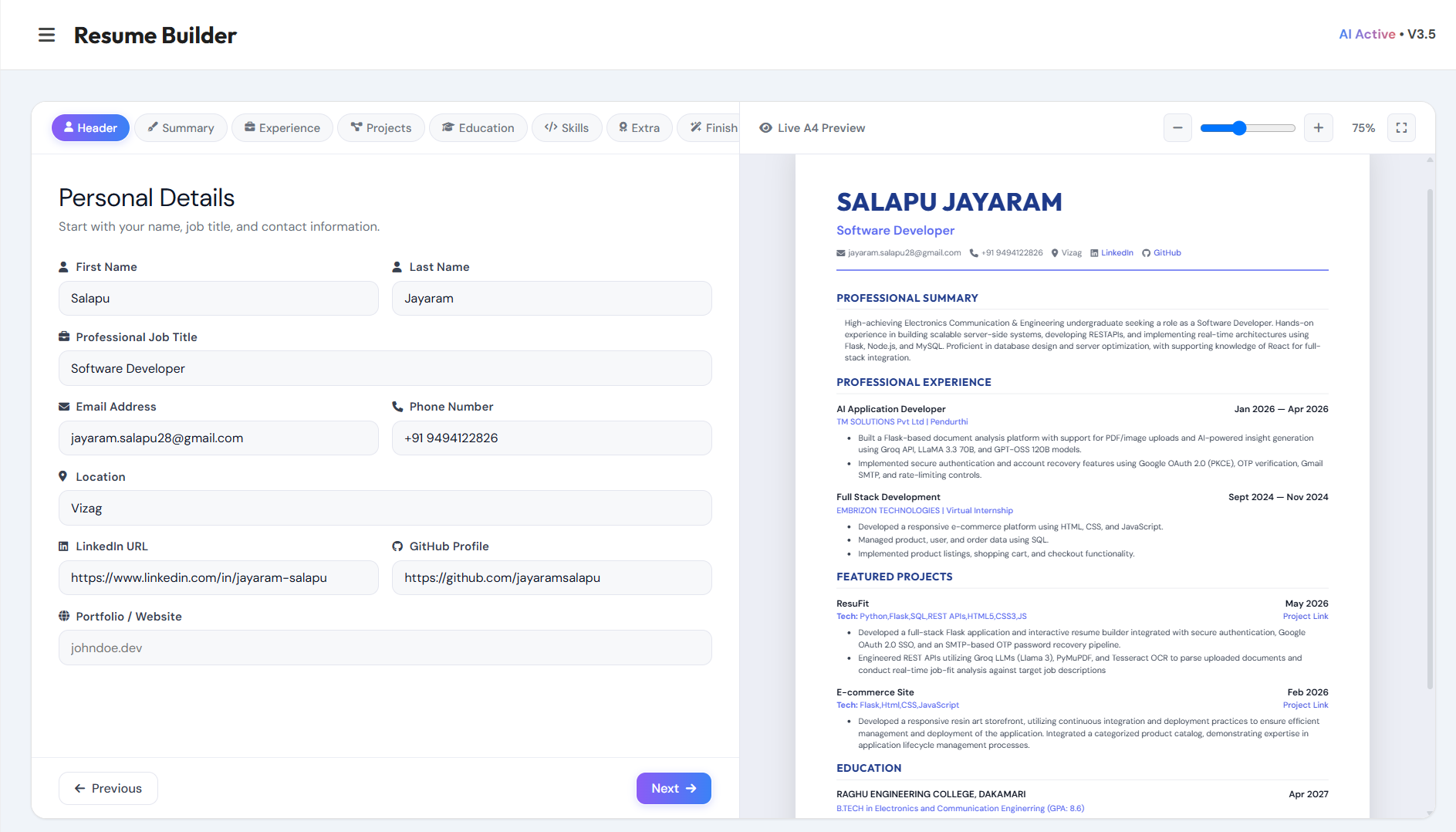The image size is (1456, 832).
Task: Open the hamburger menu icon
Action: (47, 35)
